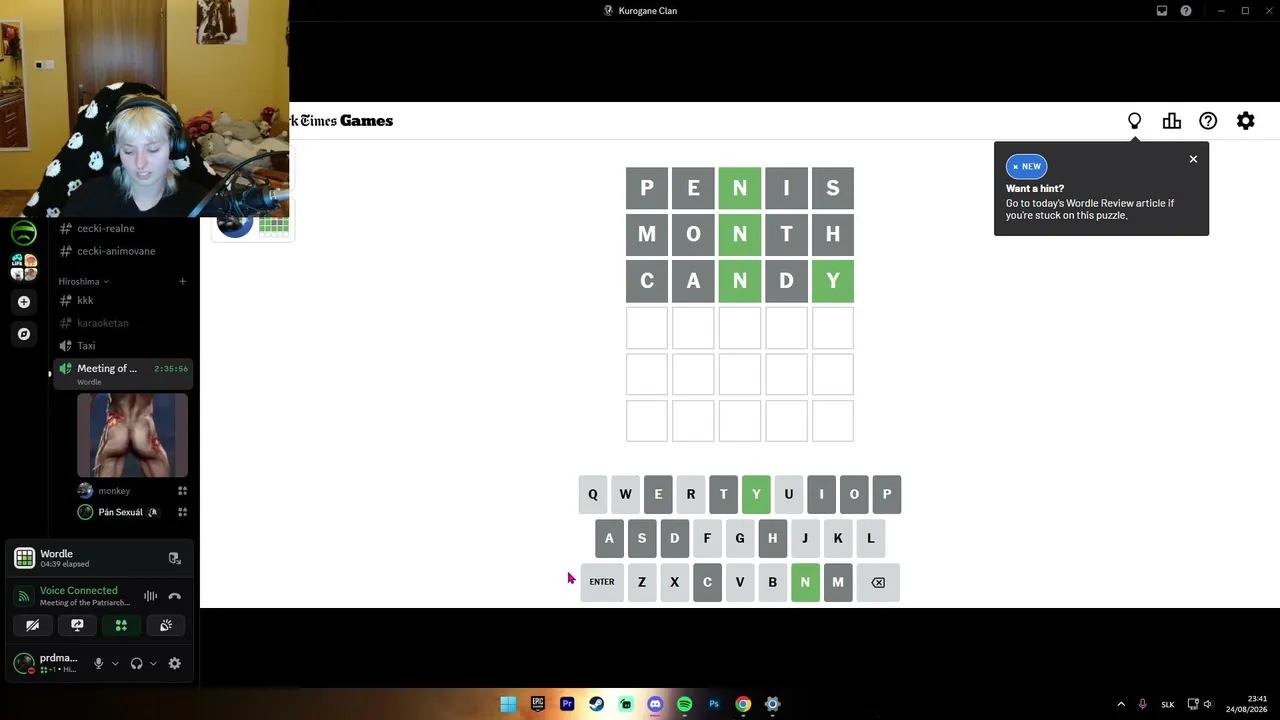Open the activity preview thumbnail

[x=132, y=435]
